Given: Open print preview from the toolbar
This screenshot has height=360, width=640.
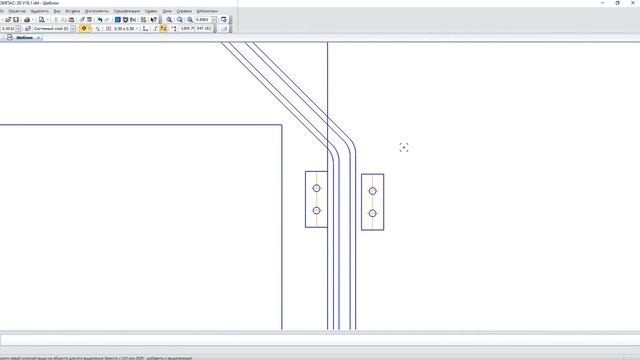Looking at the screenshot, I should pos(41,20).
